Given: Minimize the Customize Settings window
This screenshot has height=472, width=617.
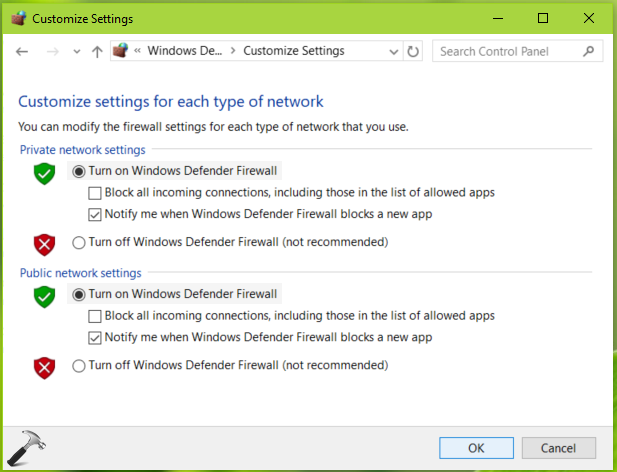Looking at the screenshot, I should tap(498, 18).
